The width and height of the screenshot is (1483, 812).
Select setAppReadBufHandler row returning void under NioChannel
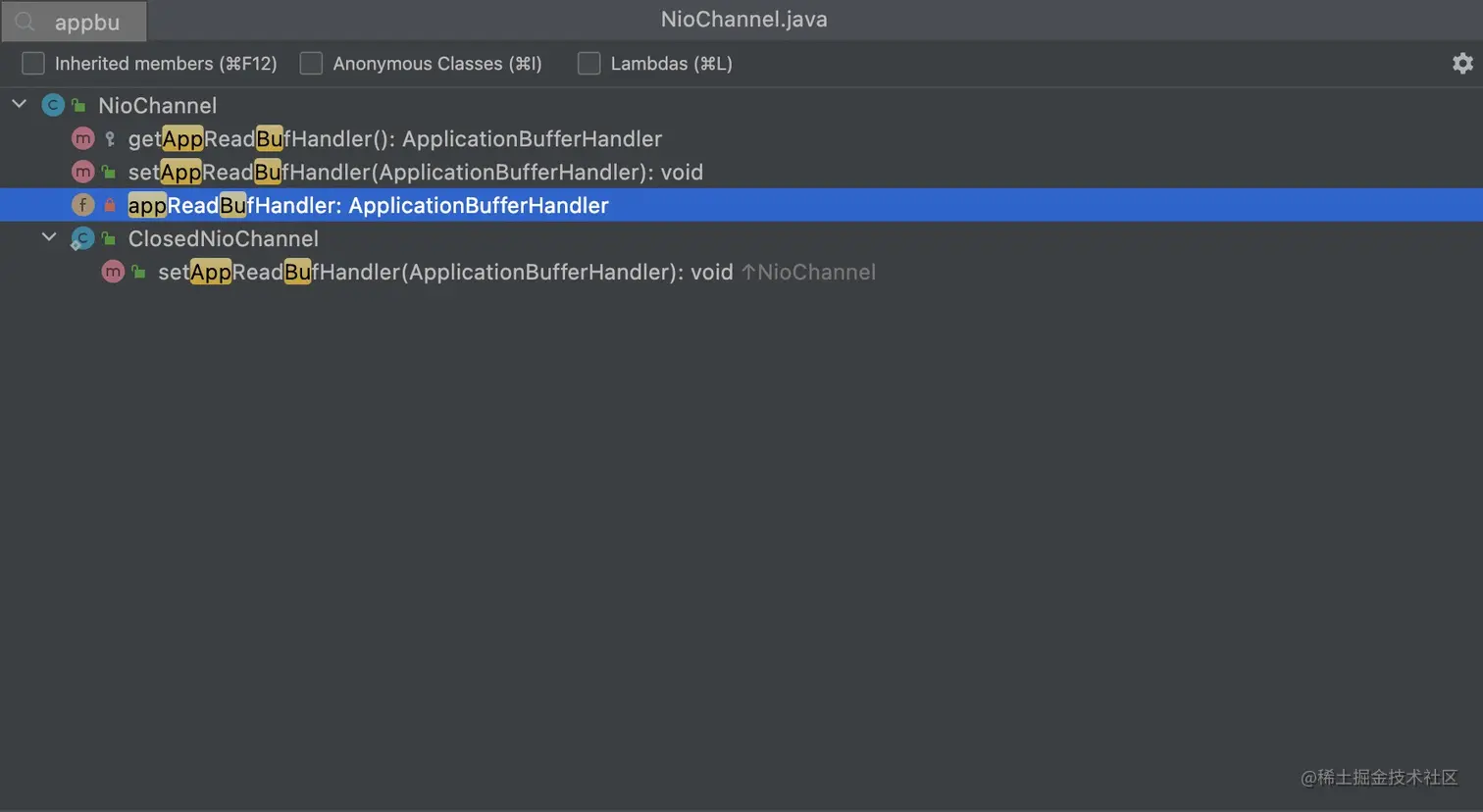[741, 172]
